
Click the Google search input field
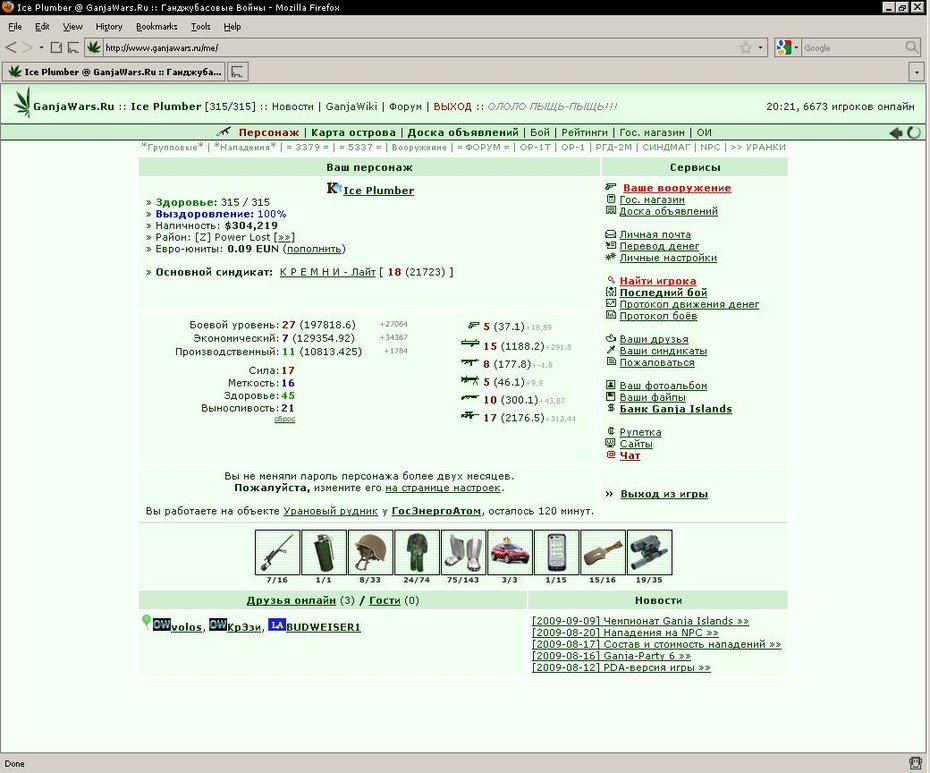[853, 48]
